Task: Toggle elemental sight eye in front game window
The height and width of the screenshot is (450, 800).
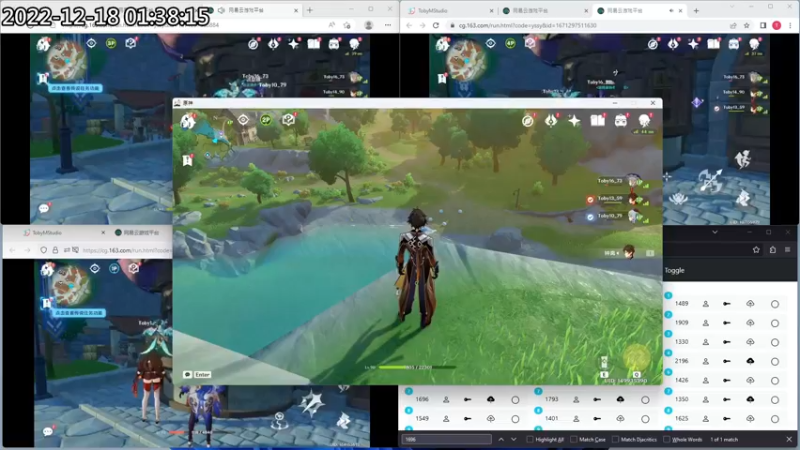Action: (x=243, y=120)
